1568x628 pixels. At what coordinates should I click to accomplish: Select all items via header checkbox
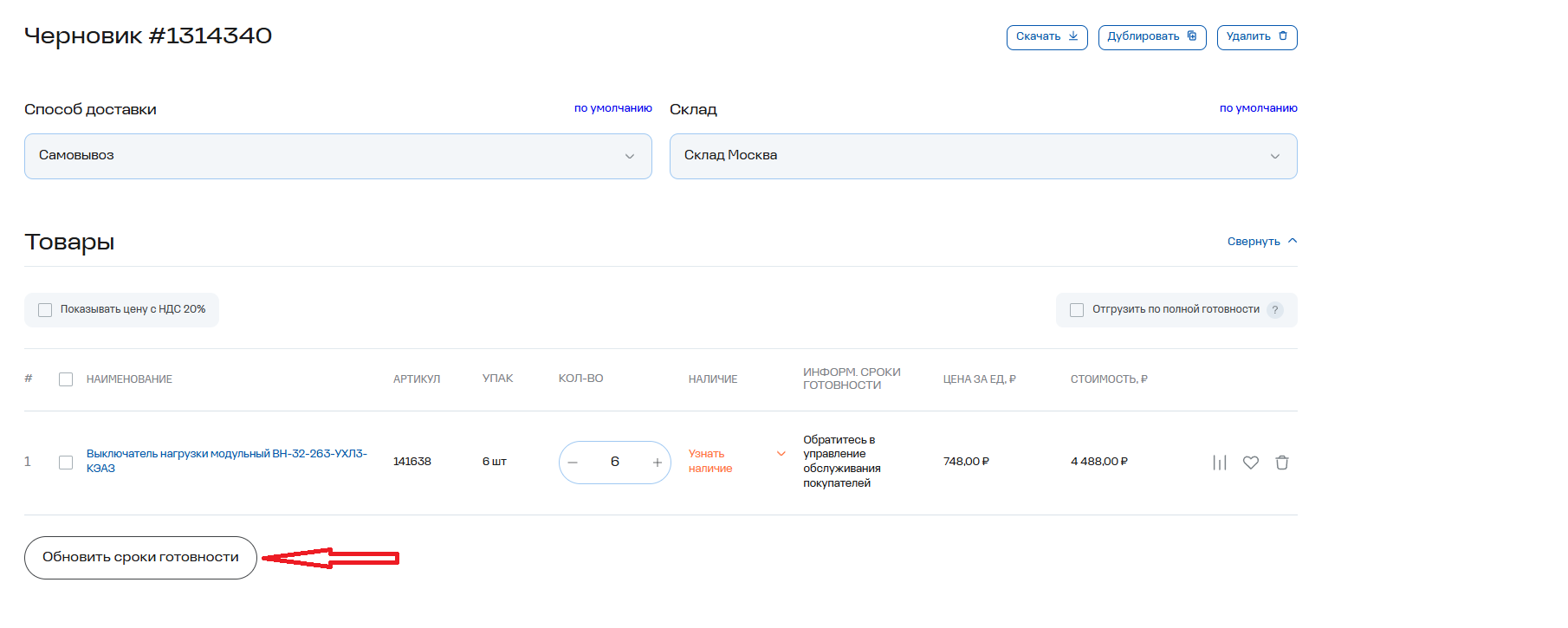(66, 379)
